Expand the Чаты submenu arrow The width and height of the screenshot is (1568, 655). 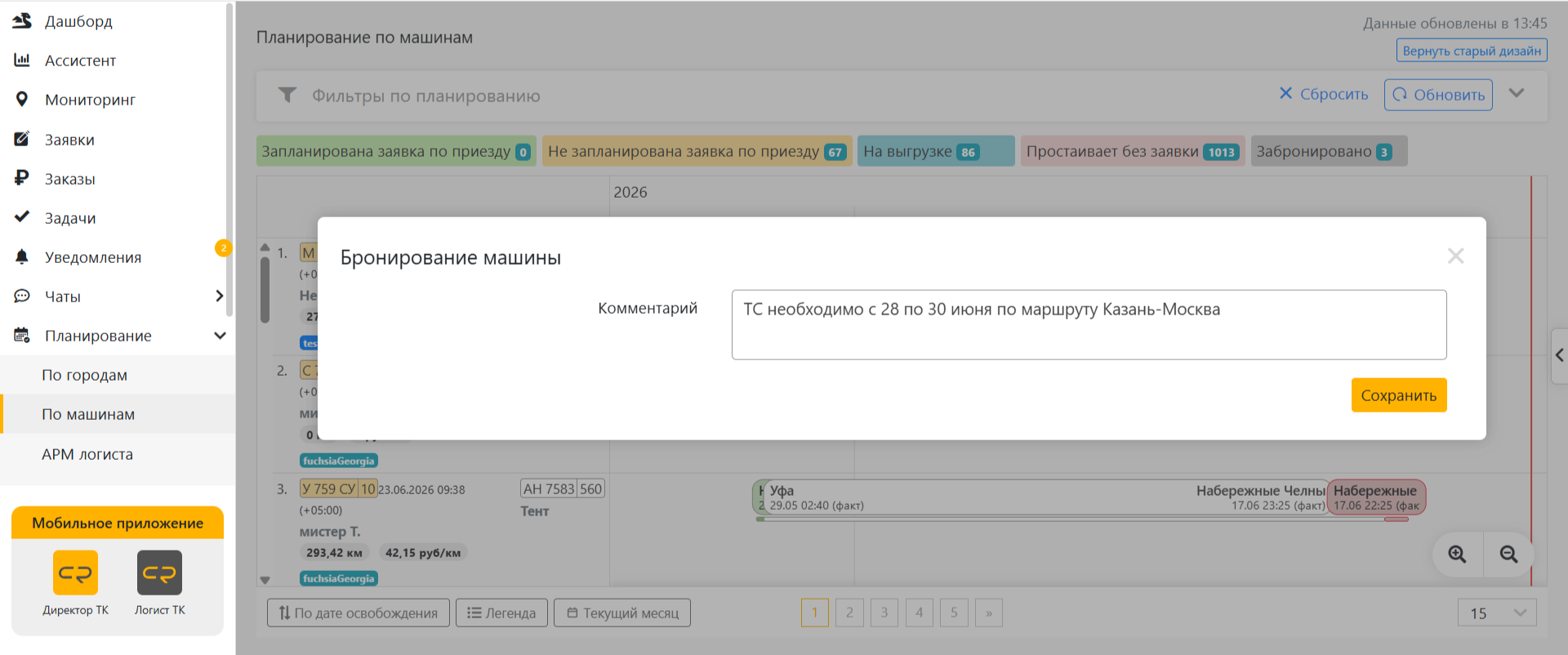coord(219,296)
